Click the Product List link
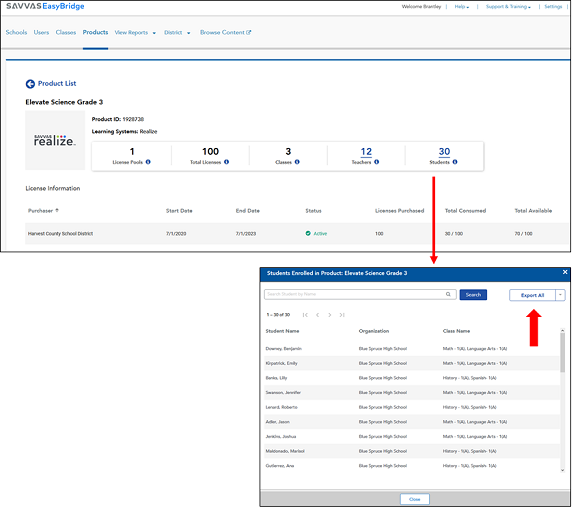 pos(57,84)
